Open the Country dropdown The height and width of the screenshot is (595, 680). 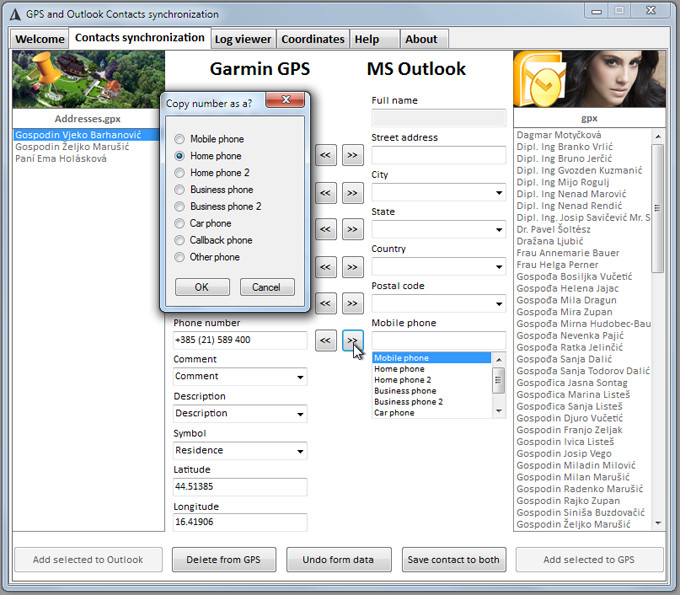pos(499,267)
